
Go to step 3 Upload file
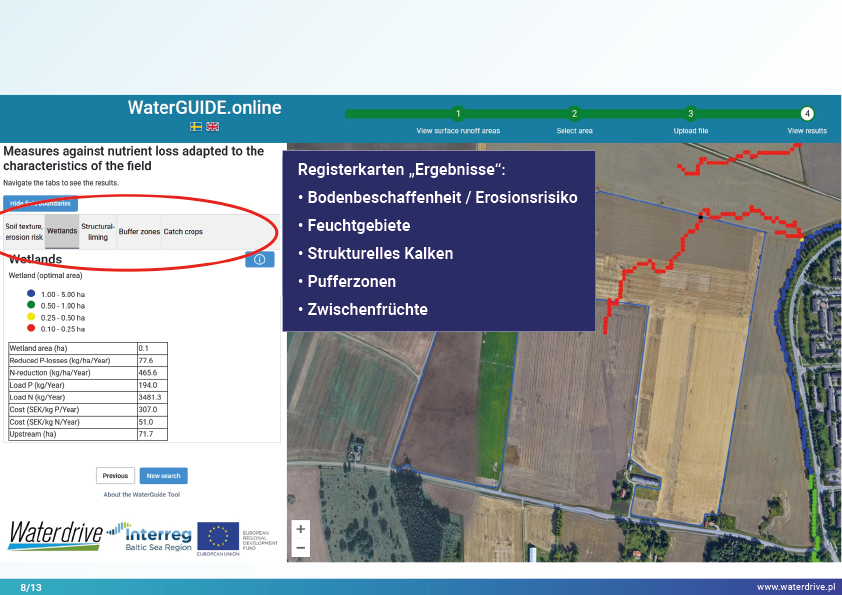point(690,114)
